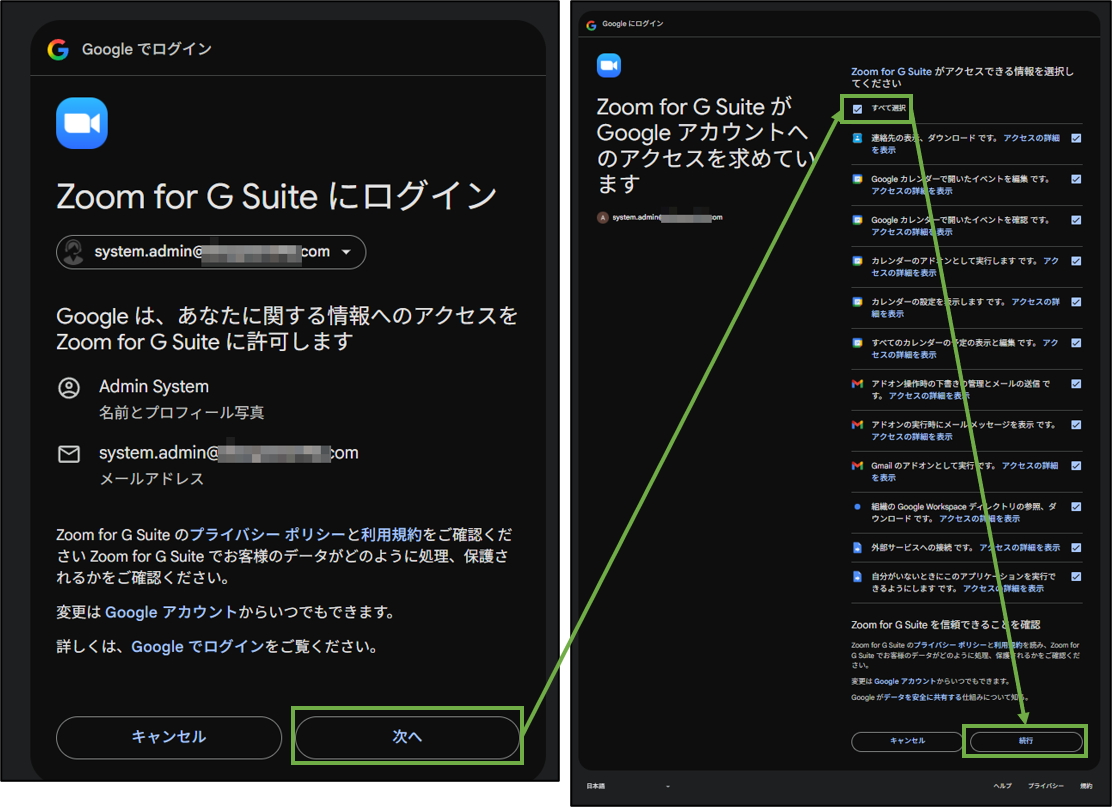Click 続行 in the right consent dialog
Screen dimensions: 1112x807
point(1025,741)
